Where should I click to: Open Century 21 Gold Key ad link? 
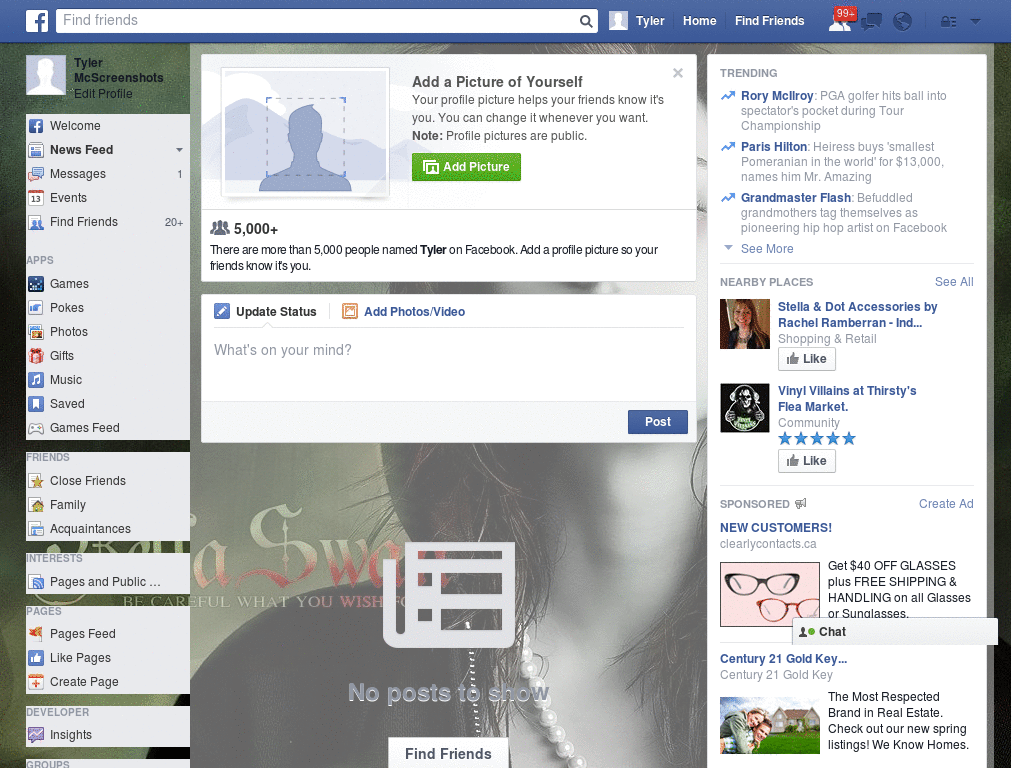[x=783, y=659]
